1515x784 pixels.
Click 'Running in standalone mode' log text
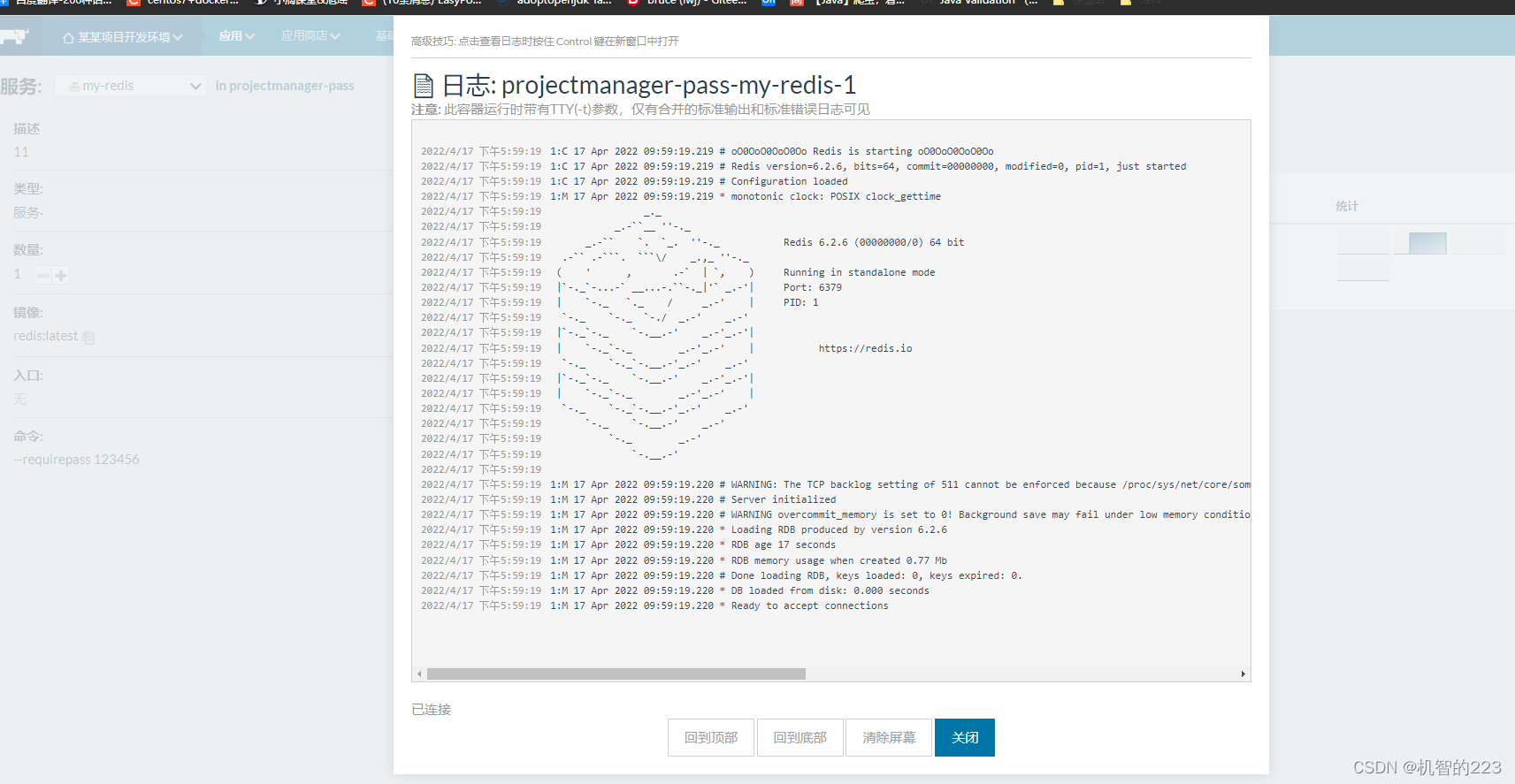pos(859,272)
